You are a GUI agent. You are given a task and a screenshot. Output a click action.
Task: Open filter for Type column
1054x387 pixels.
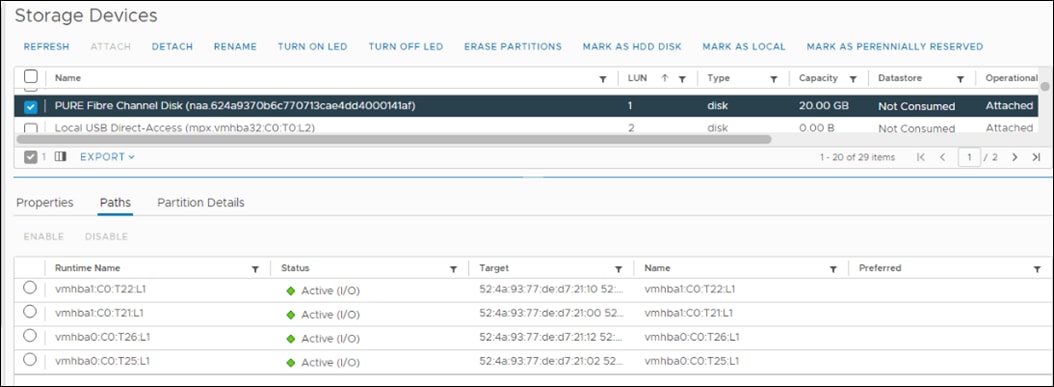pos(774,79)
